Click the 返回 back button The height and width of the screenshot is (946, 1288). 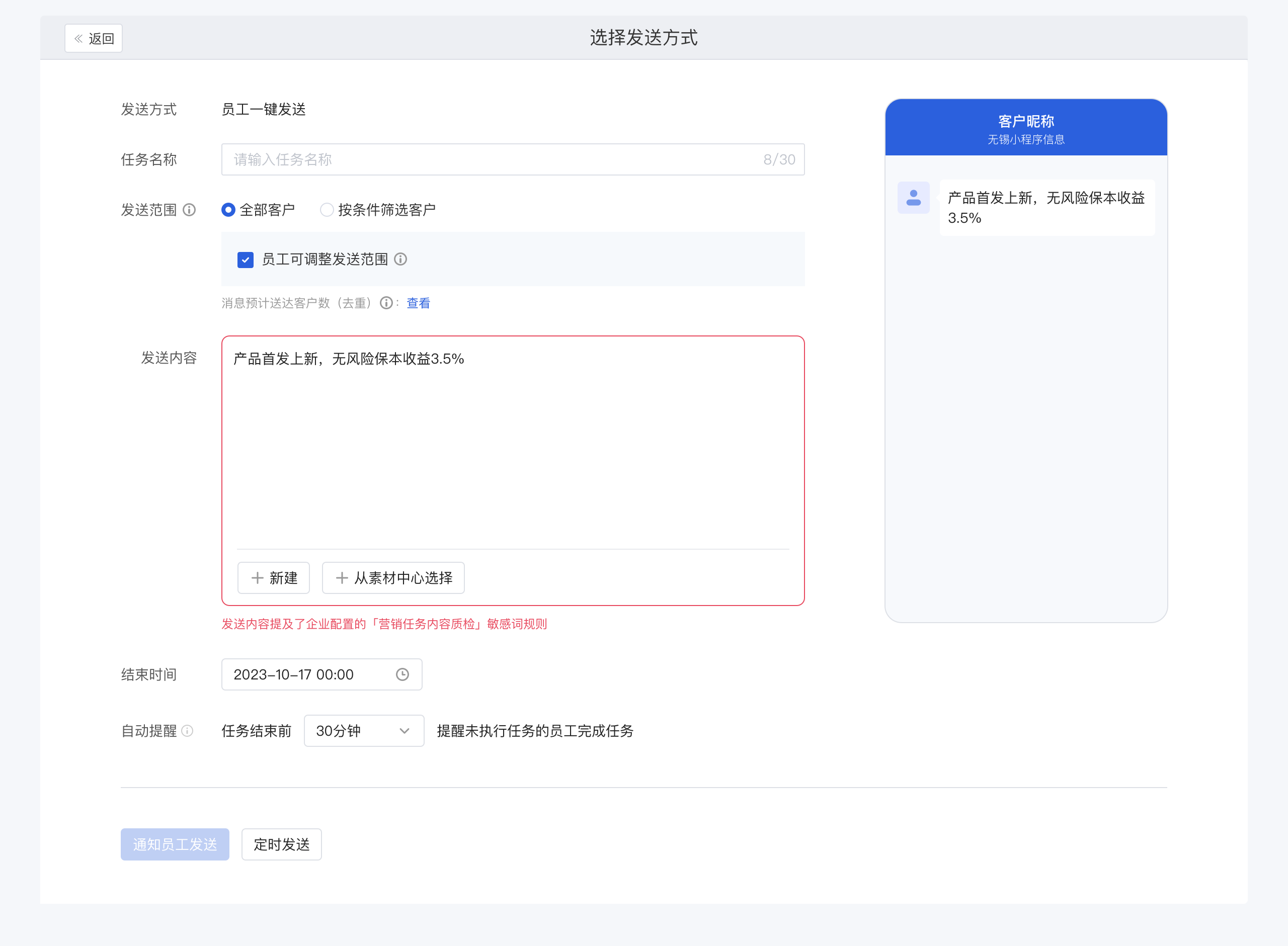point(94,38)
